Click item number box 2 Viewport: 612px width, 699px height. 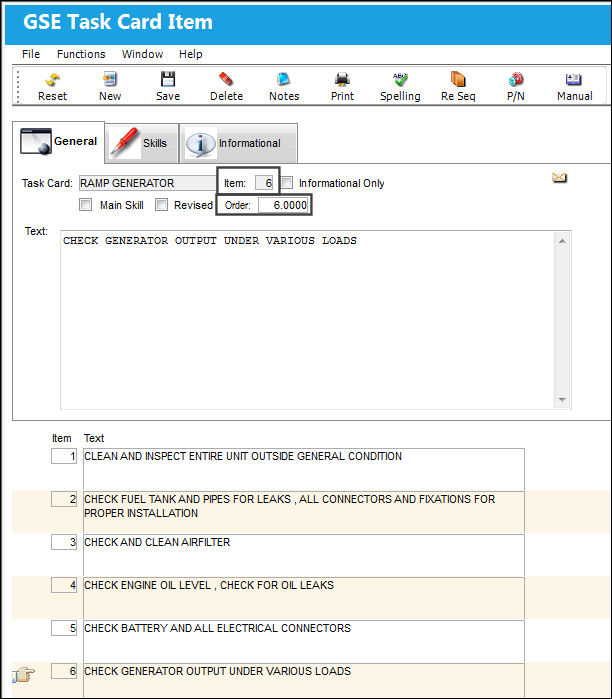point(64,499)
